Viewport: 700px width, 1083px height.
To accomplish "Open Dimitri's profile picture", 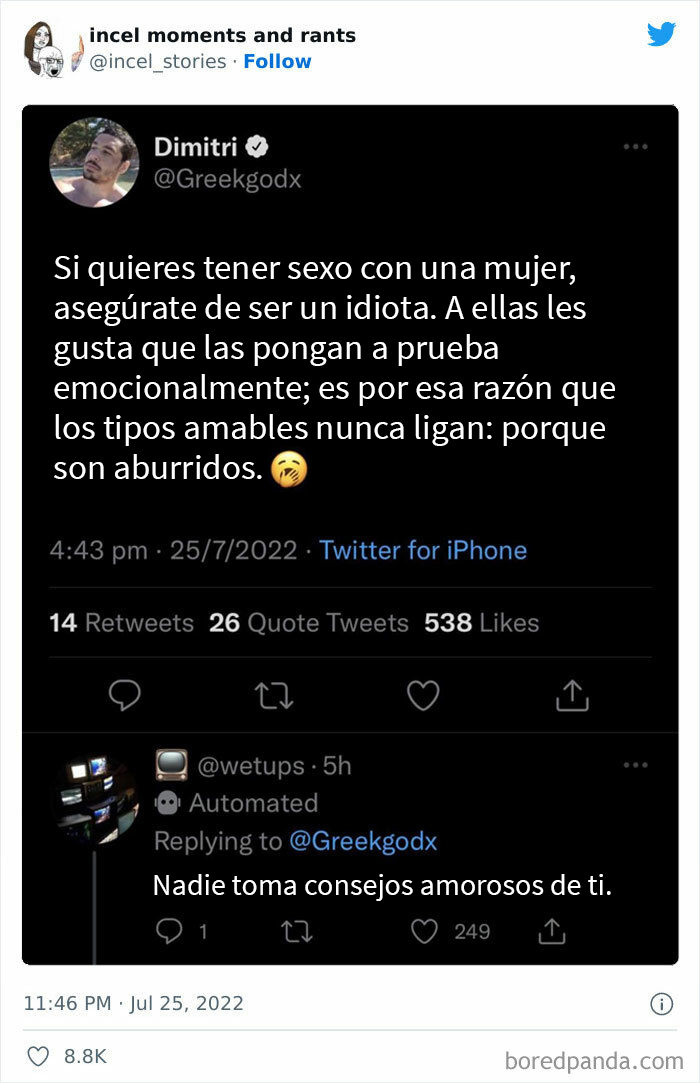I will pos(95,162).
